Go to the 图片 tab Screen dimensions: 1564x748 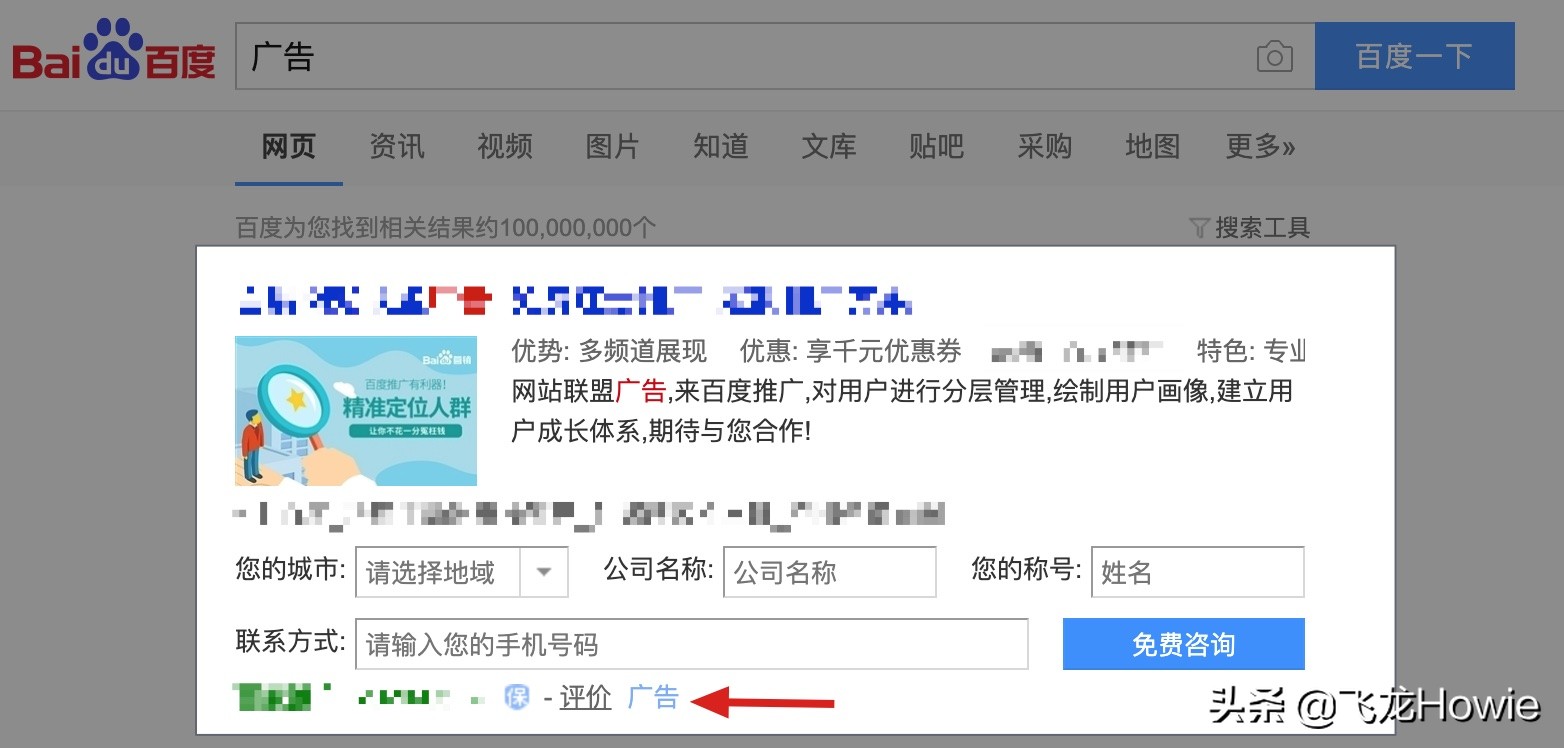612,147
